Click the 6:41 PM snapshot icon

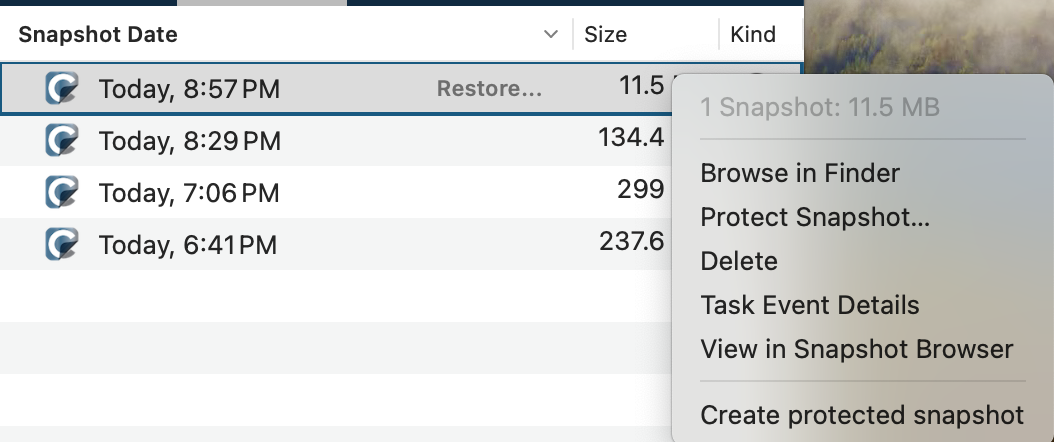[x=62, y=244]
